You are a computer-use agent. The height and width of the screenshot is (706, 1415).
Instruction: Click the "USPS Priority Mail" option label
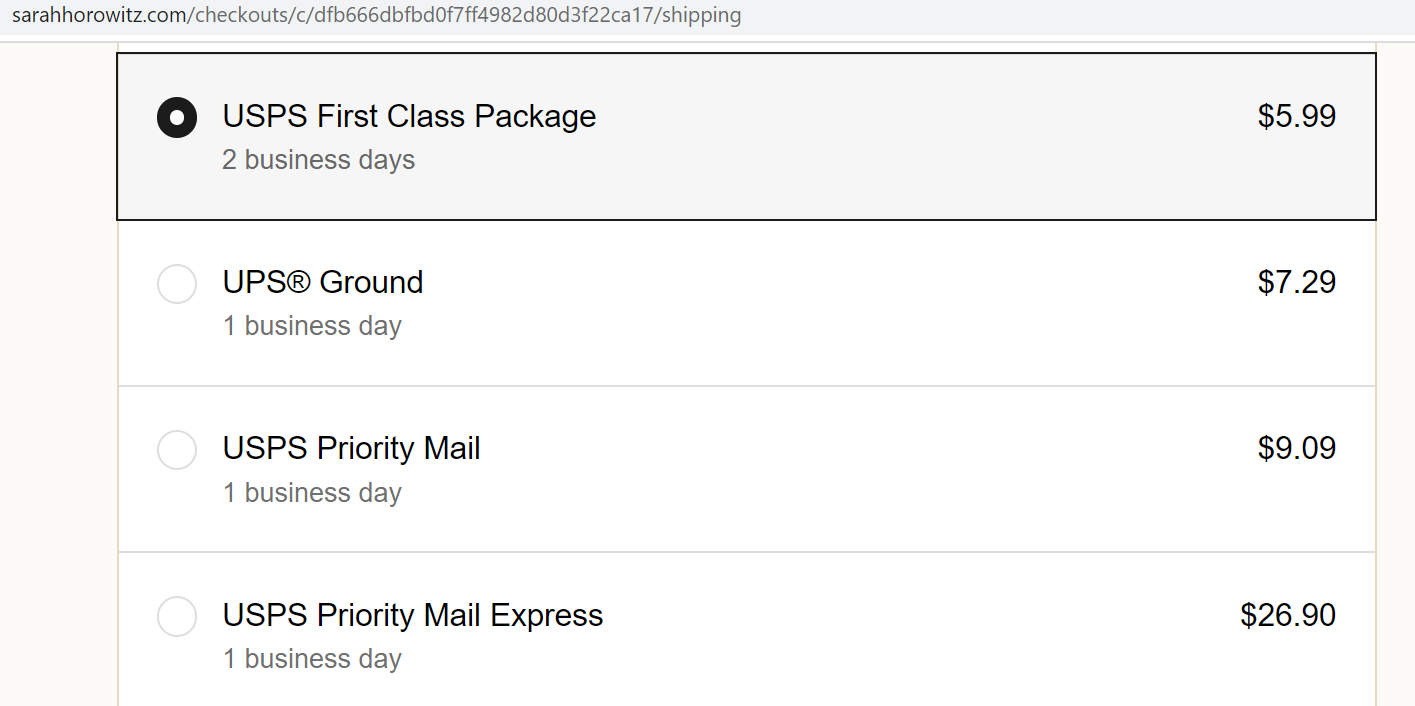351,448
